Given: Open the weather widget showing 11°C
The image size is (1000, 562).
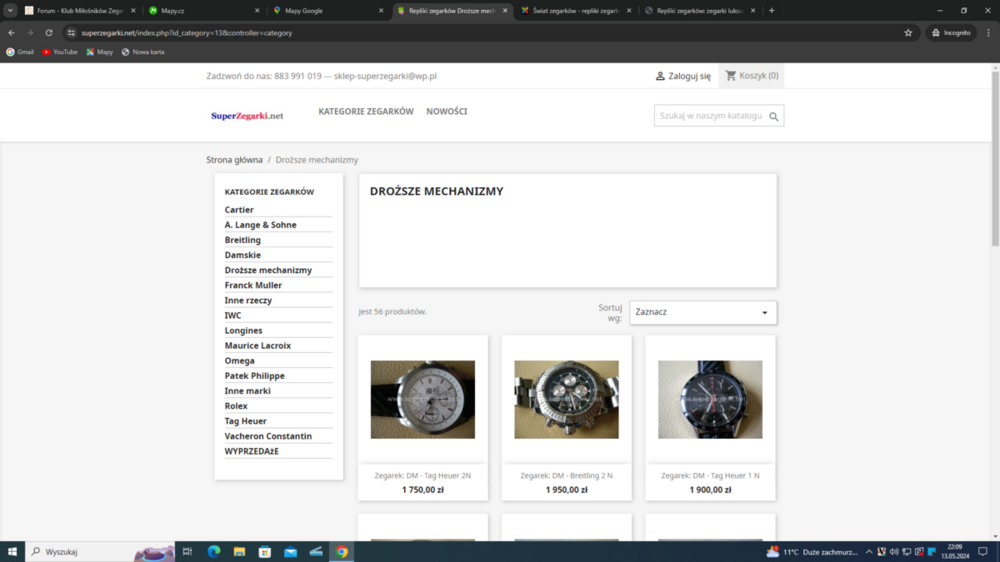Looking at the screenshot, I should (x=812, y=552).
